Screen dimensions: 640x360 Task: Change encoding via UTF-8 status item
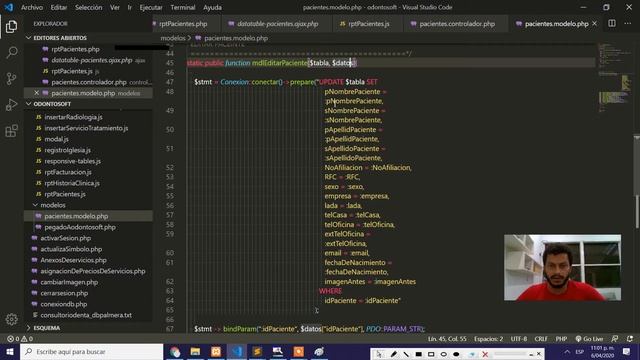[x=518, y=339]
